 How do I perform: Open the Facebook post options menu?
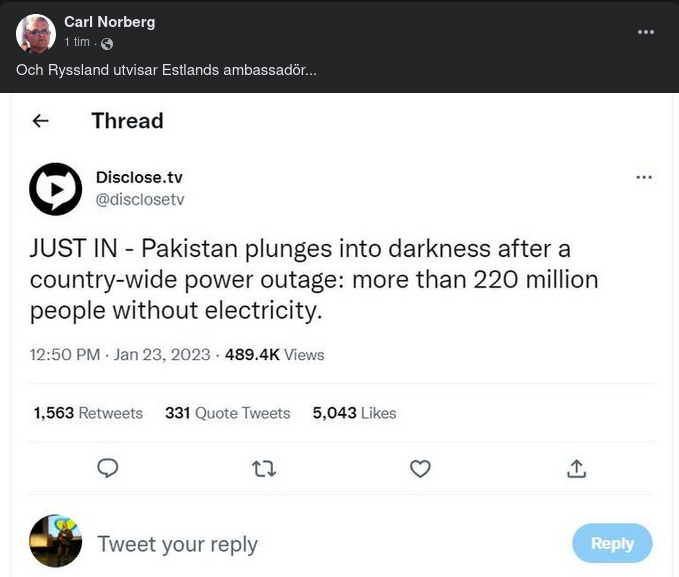[646, 32]
